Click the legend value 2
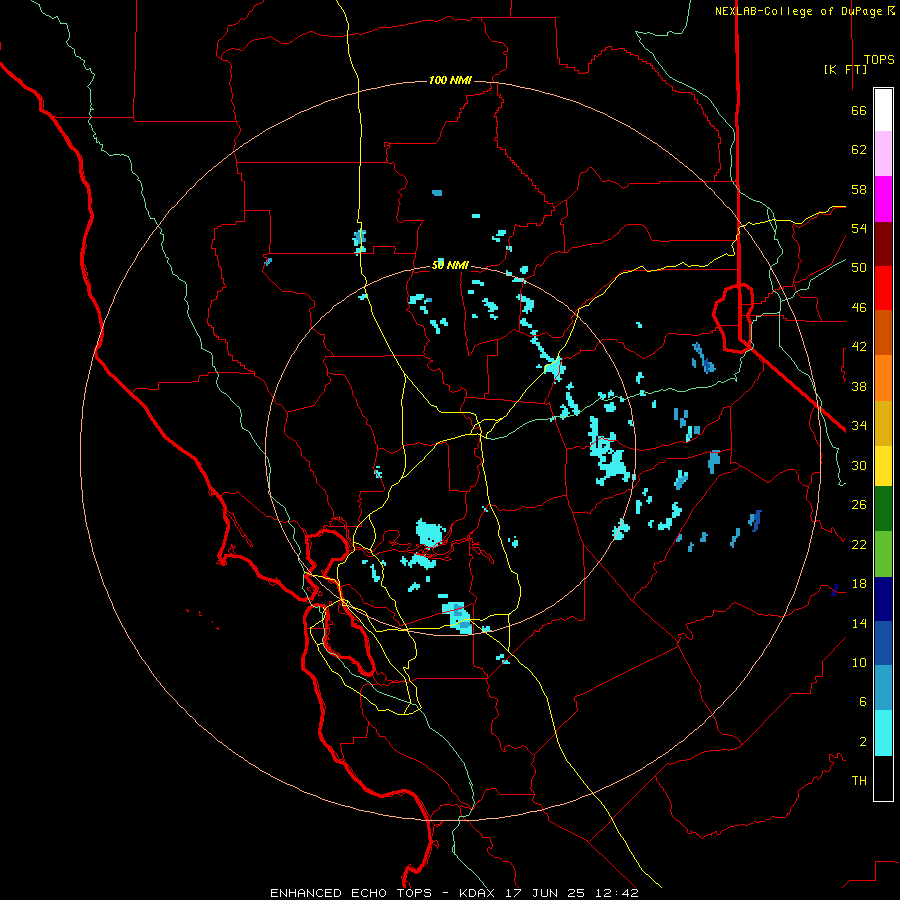900x900 pixels. coord(863,742)
